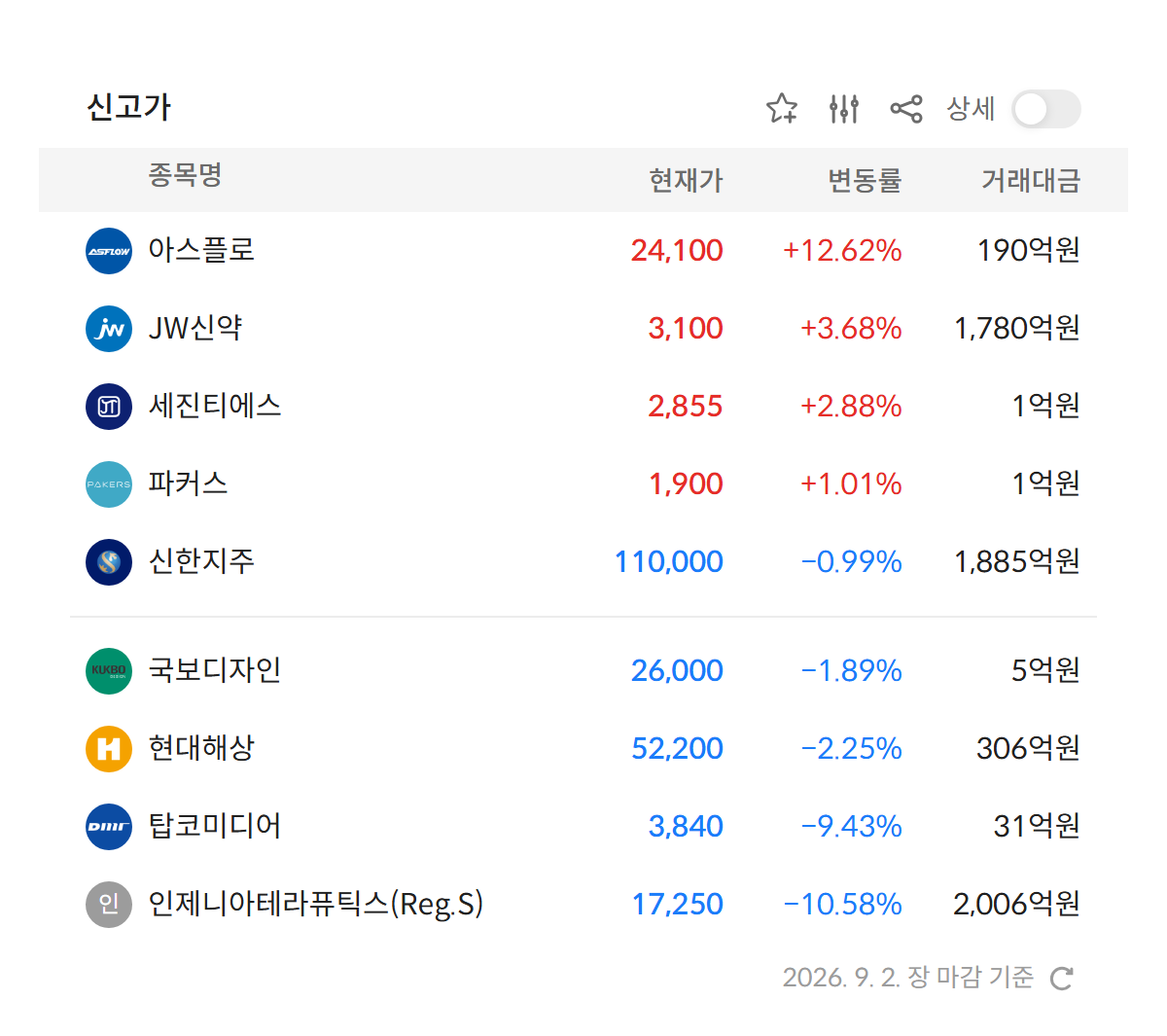Screen dimensions: 1167x1036
Task: Open the 신한지주 stock name
Action: (x=201, y=561)
